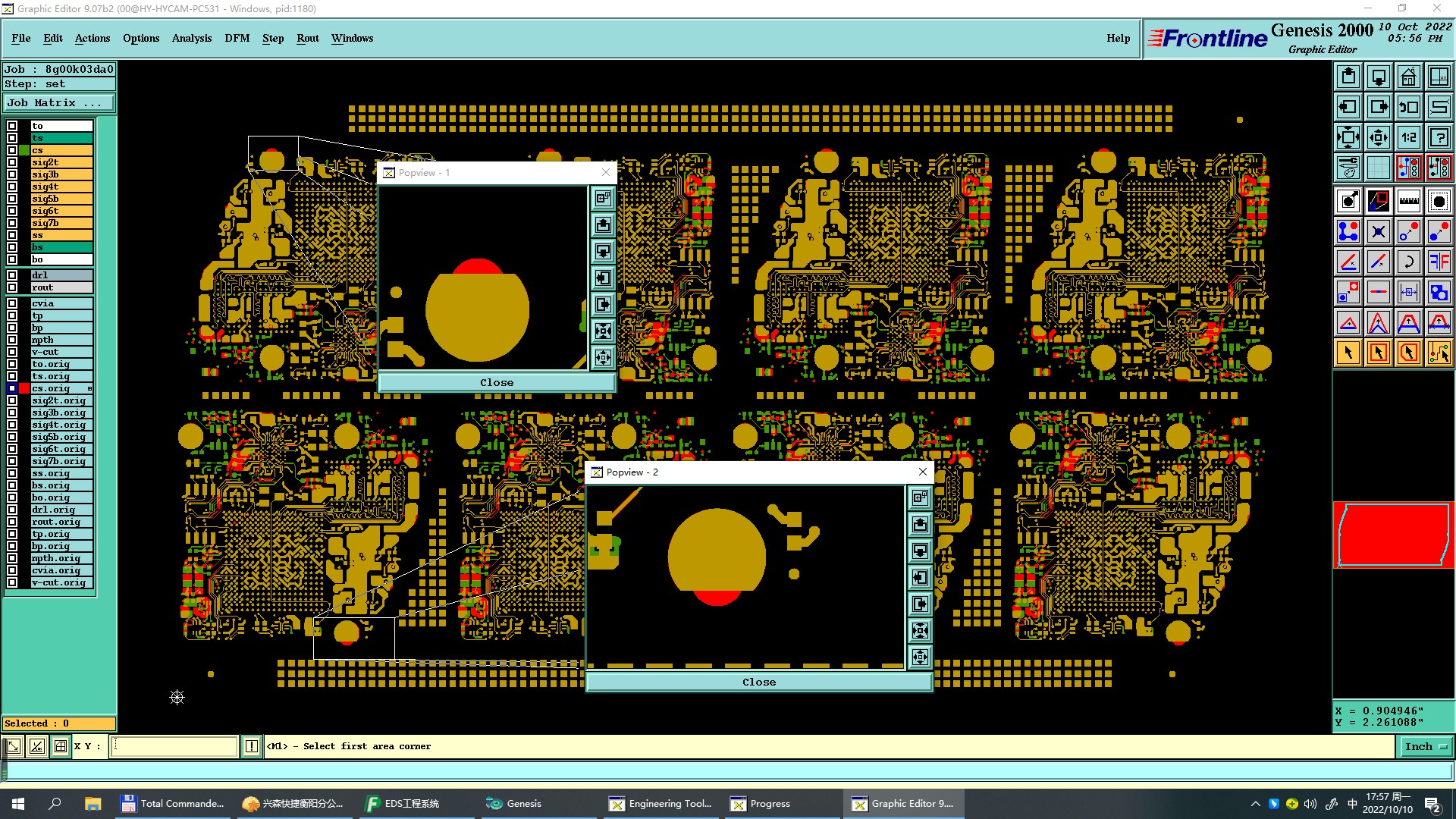Open the Inch units dropdown
The width and height of the screenshot is (1456, 819).
tap(1425, 747)
